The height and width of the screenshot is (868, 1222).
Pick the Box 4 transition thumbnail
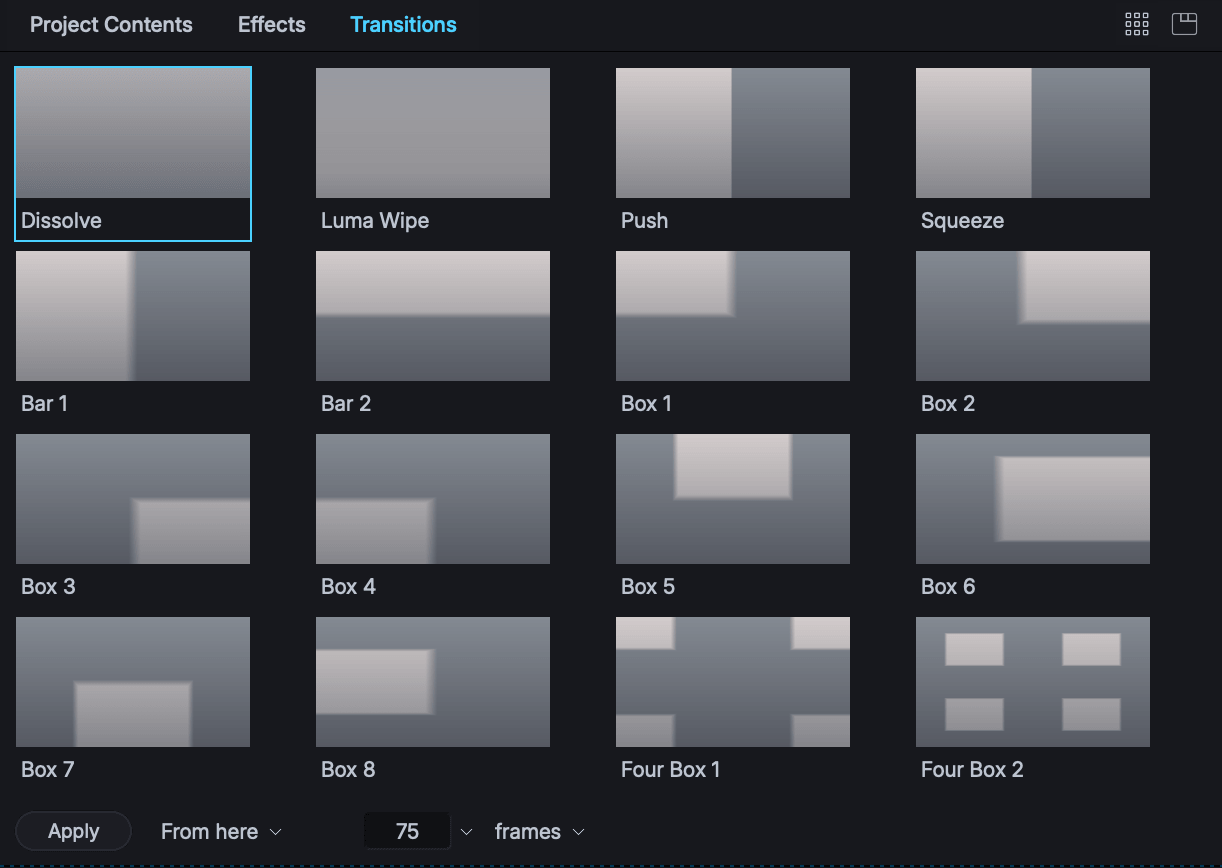433,499
